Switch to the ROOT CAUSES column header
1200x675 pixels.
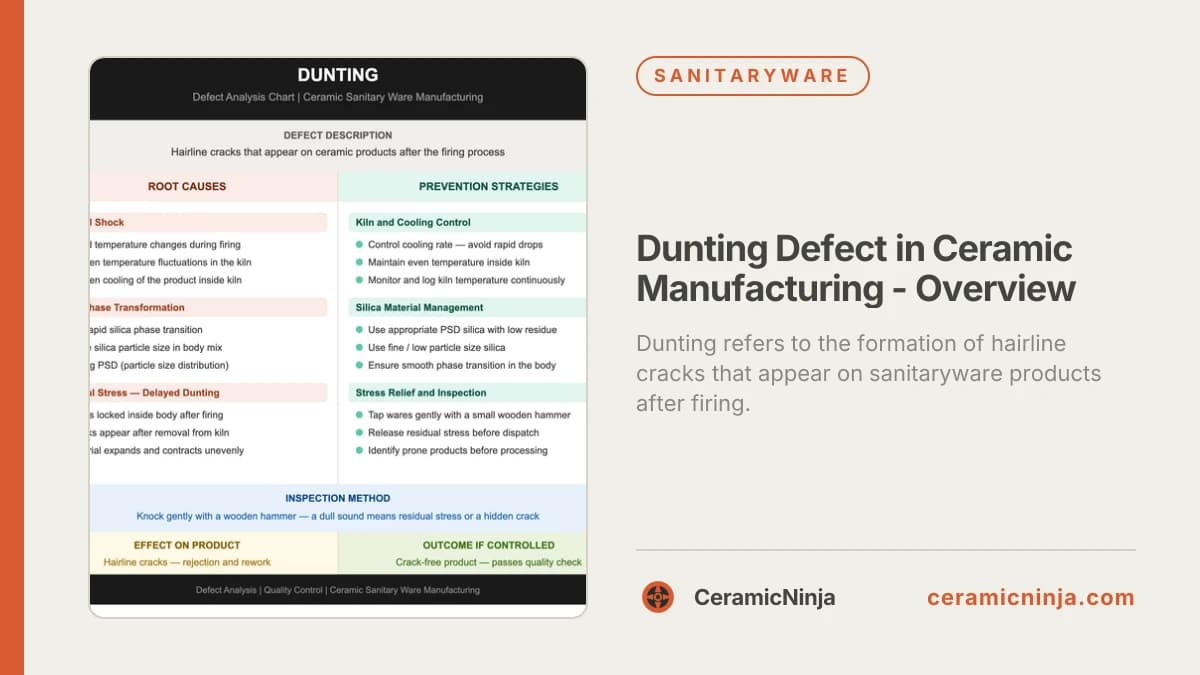[x=185, y=186]
